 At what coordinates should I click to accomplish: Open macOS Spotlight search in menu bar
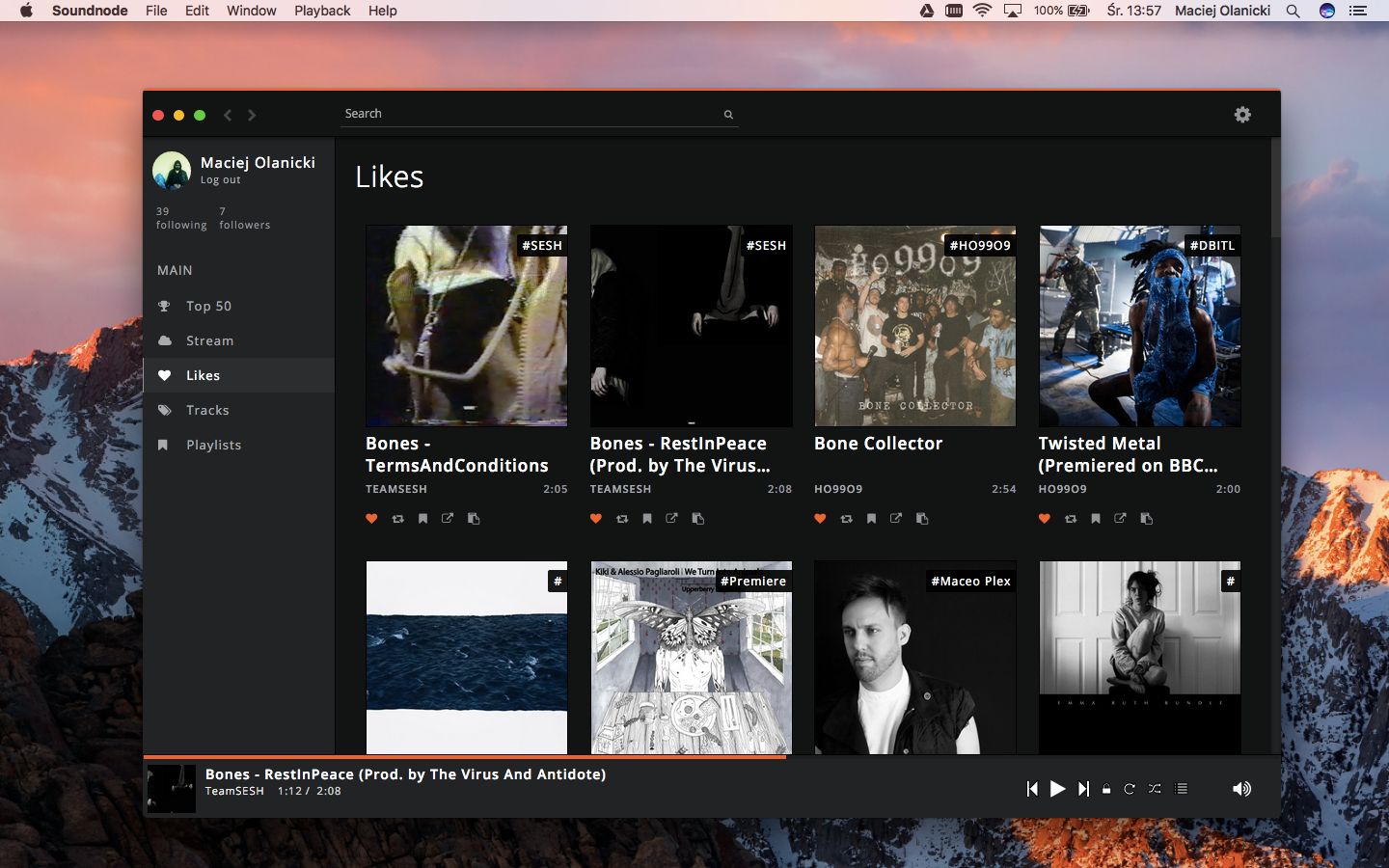coord(1294,11)
